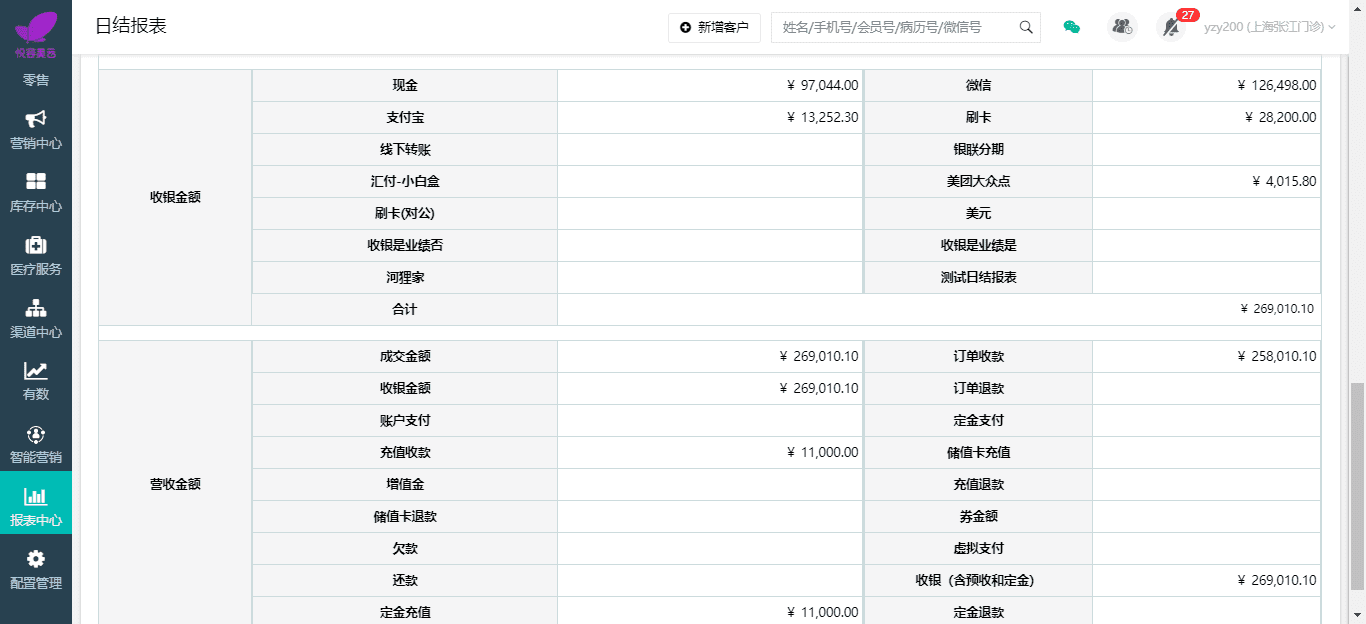Click the customer queue people icon
The height and width of the screenshot is (624, 1366).
coord(1122,27)
